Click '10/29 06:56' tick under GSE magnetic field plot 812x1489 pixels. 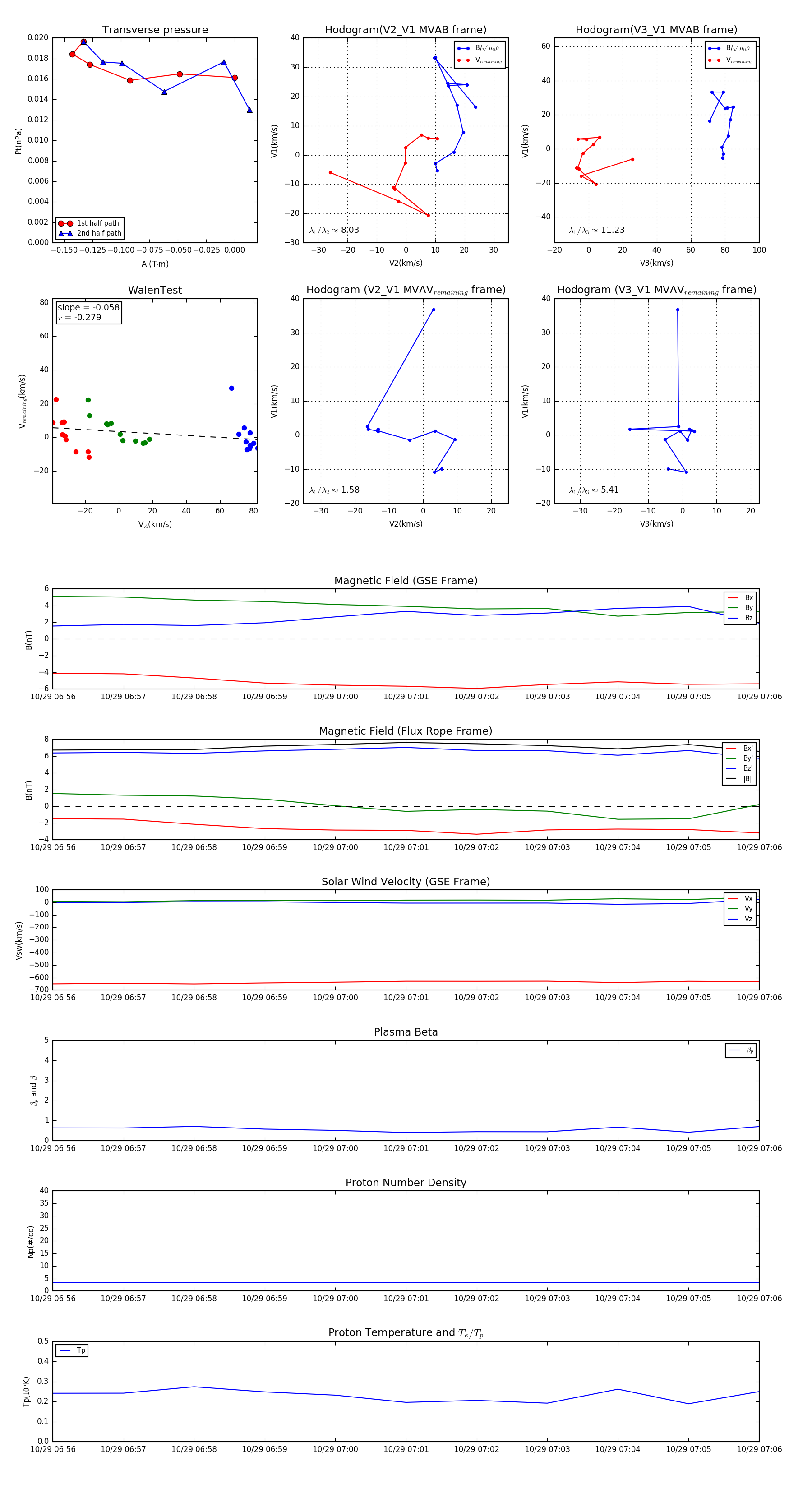pyautogui.click(x=53, y=697)
